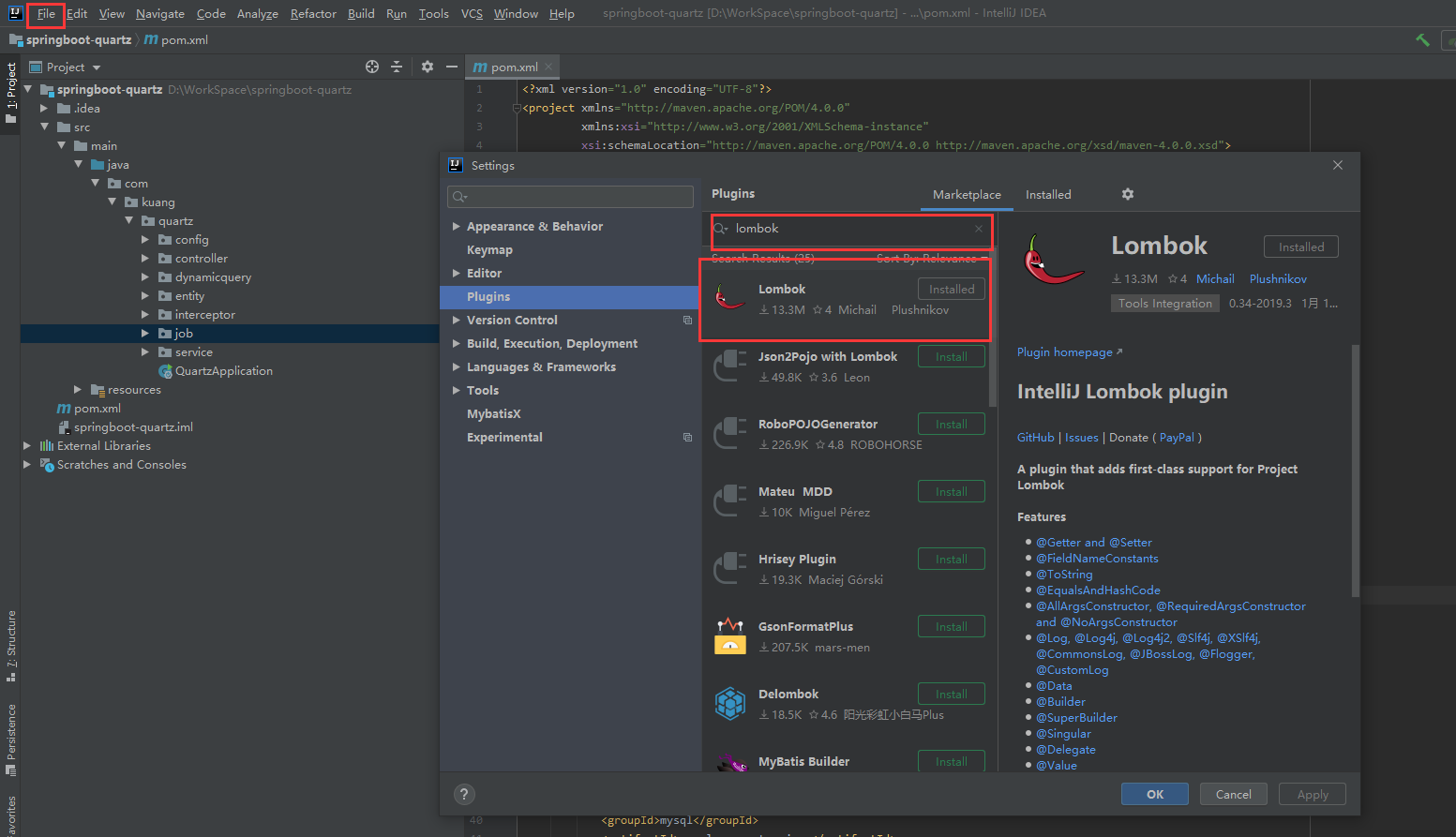The height and width of the screenshot is (837, 1456).
Task: Expand the config folder in tree
Action: (145, 240)
